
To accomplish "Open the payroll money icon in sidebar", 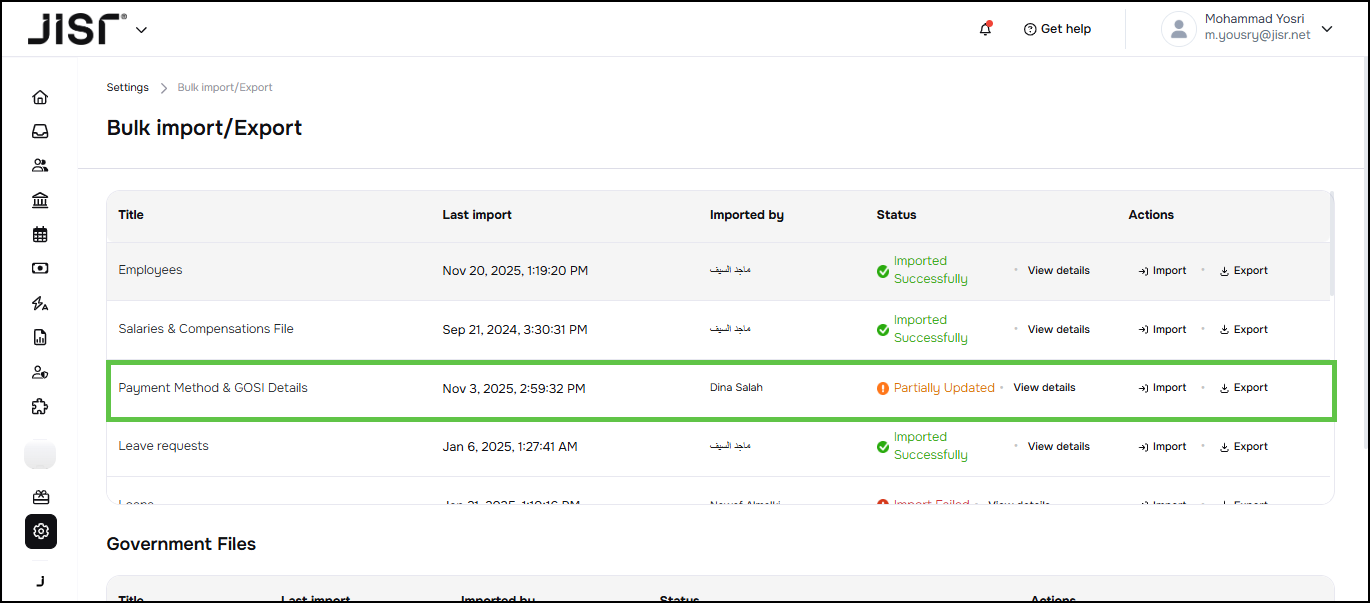I will tap(40, 269).
